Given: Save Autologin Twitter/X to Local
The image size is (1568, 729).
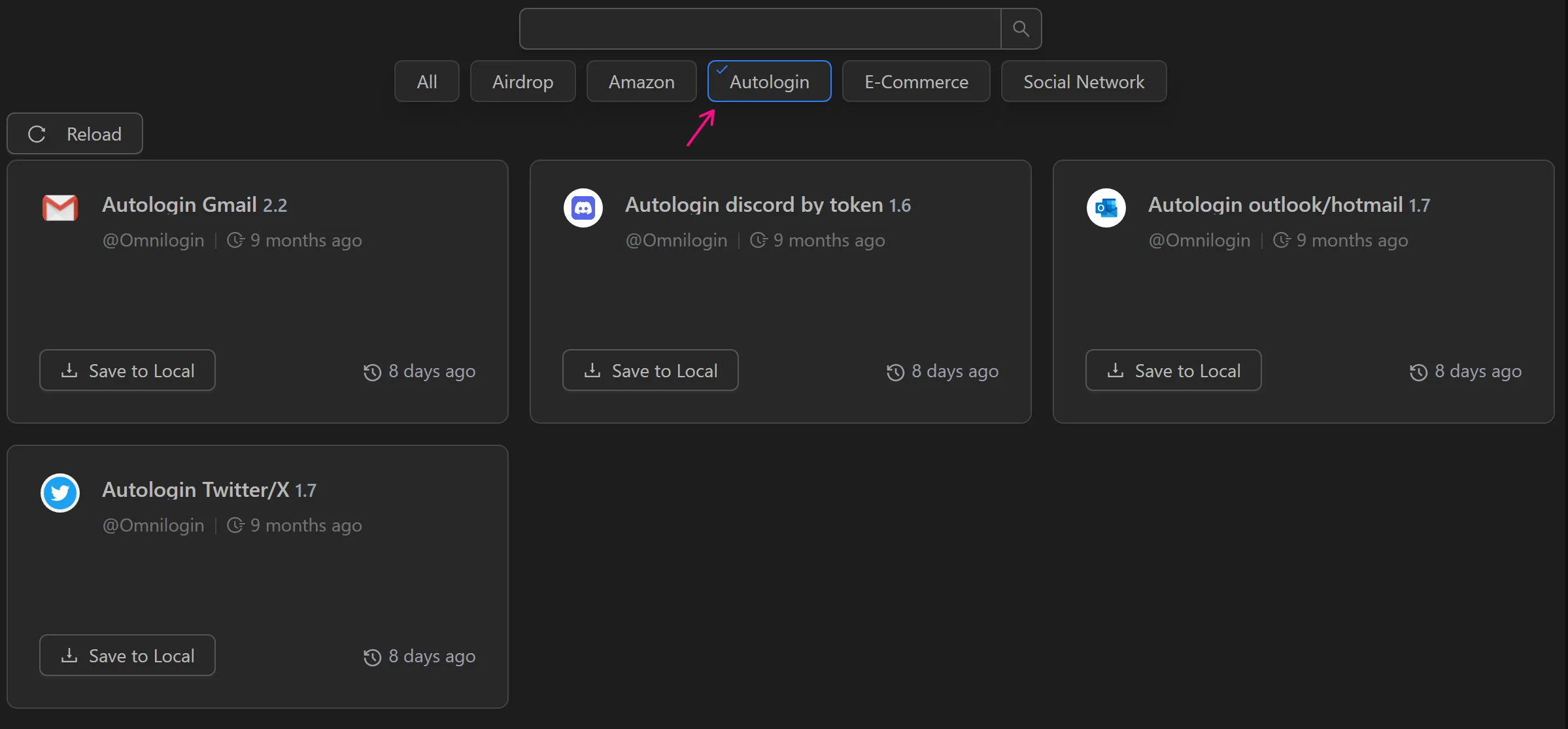Looking at the screenshot, I should coord(127,655).
